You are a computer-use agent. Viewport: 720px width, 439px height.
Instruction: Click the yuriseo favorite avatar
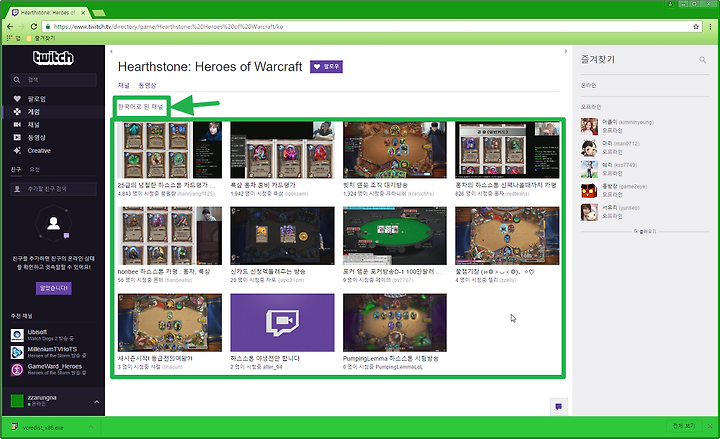point(589,212)
